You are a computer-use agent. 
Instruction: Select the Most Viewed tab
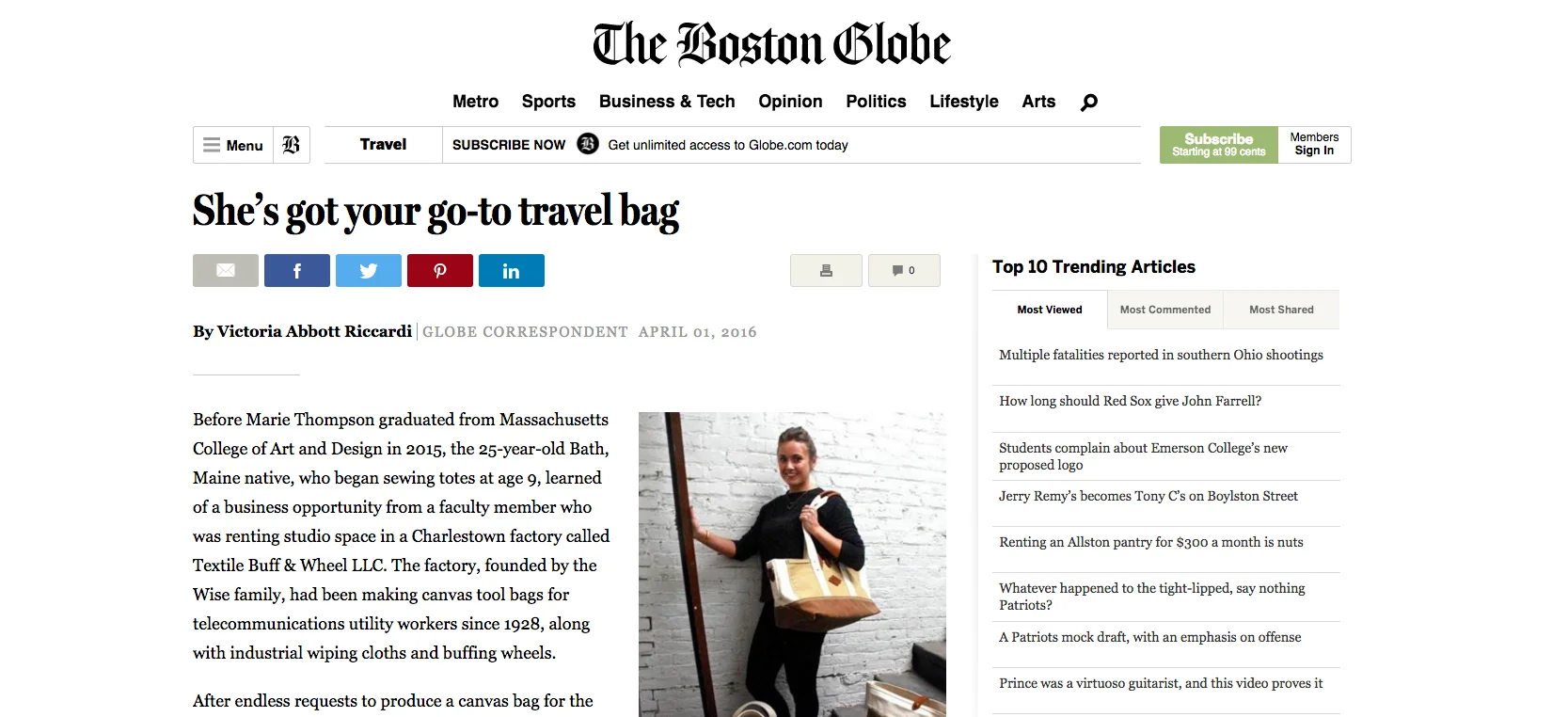click(1050, 310)
